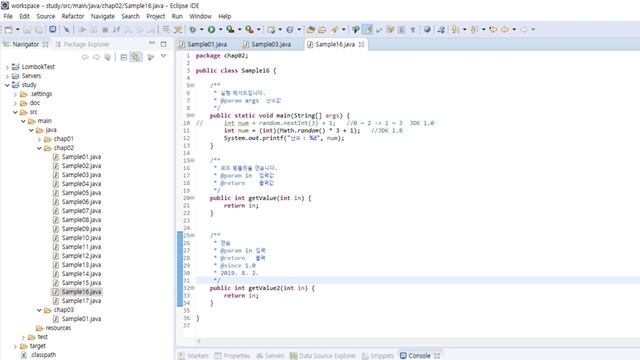
Task: Minimize the Navigator view panel
Action: pyautogui.click(x=152, y=43)
